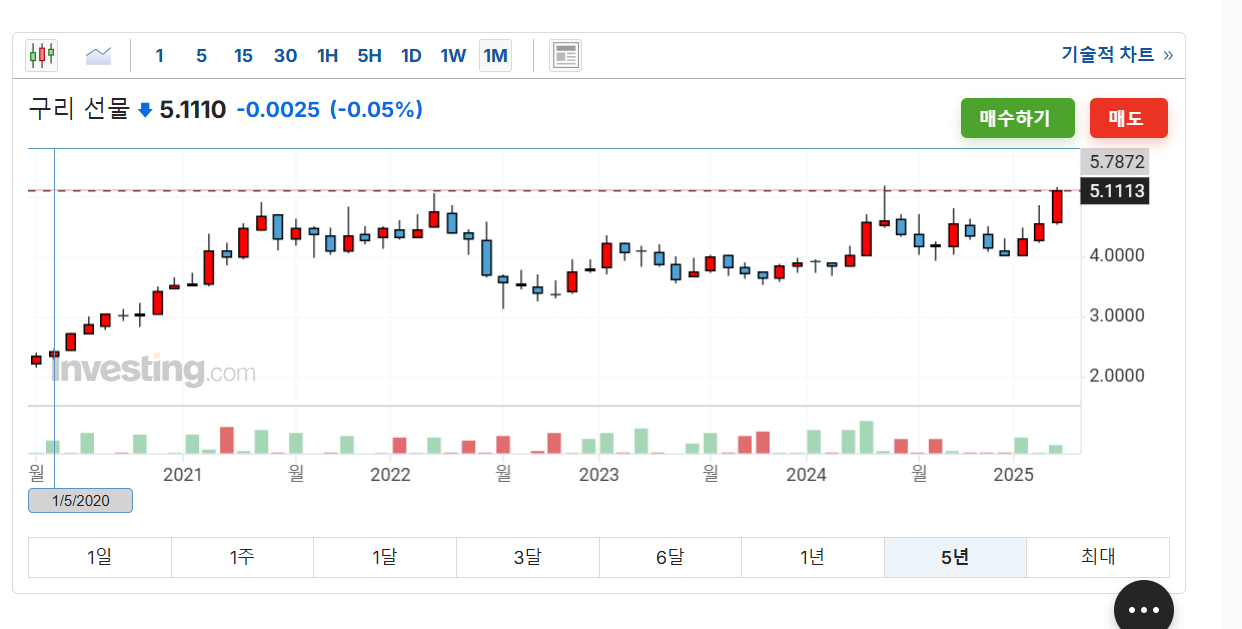Screen dimensions: 1242x629
Task: Click the 구리 선물 title
Action: [80, 109]
